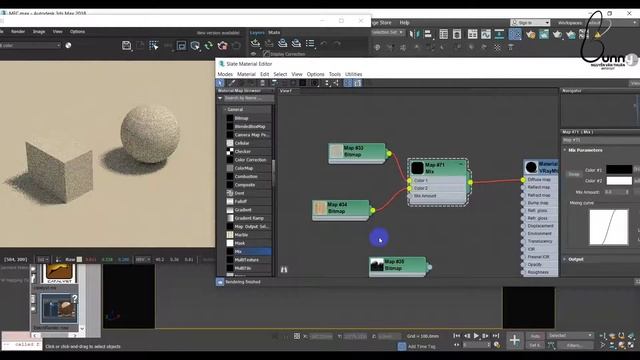Open the Image menu in frame buffer
This screenshot has height=360, width=640.
[x=39, y=31]
